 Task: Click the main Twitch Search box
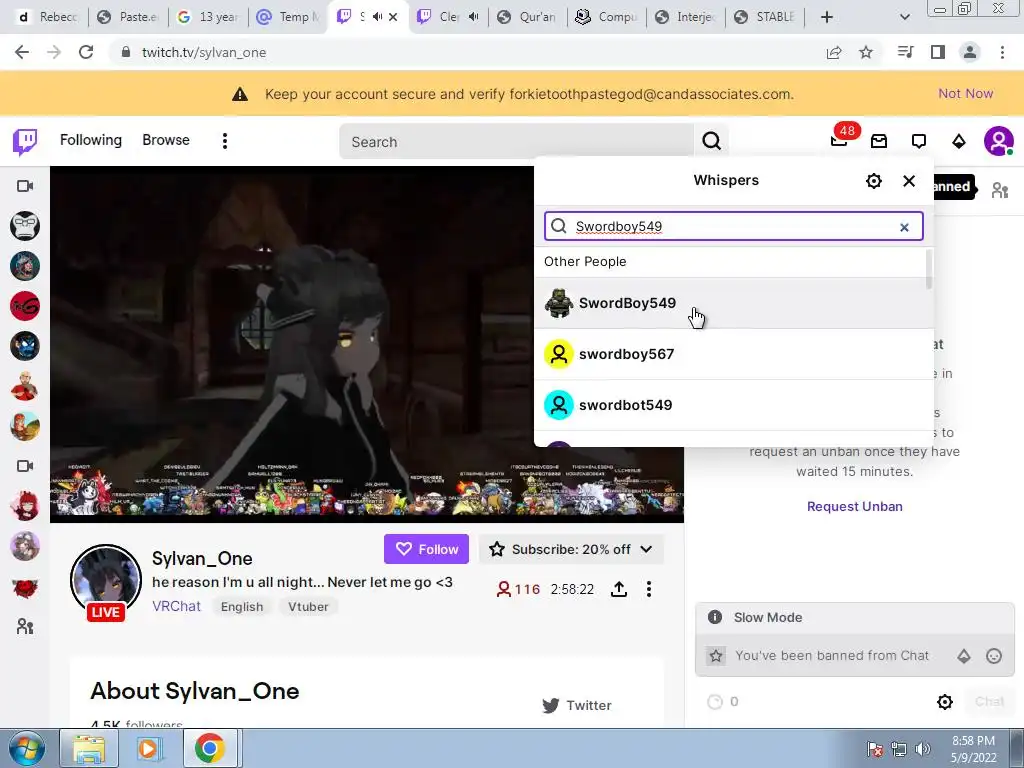click(516, 142)
